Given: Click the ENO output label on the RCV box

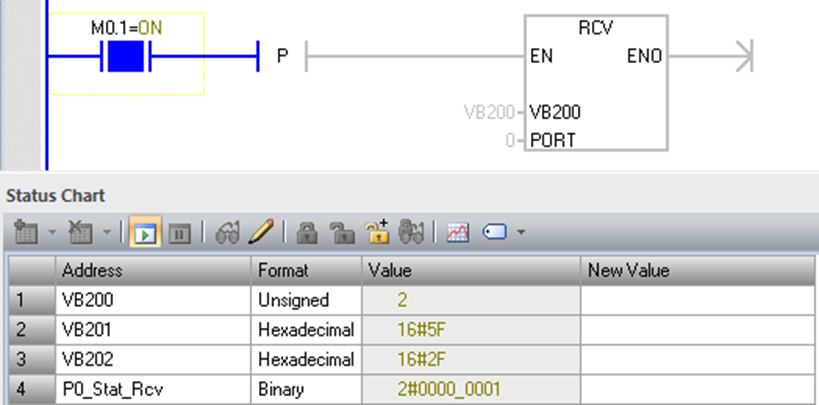Looking at the screenshot, I should [x=645, y=56].
